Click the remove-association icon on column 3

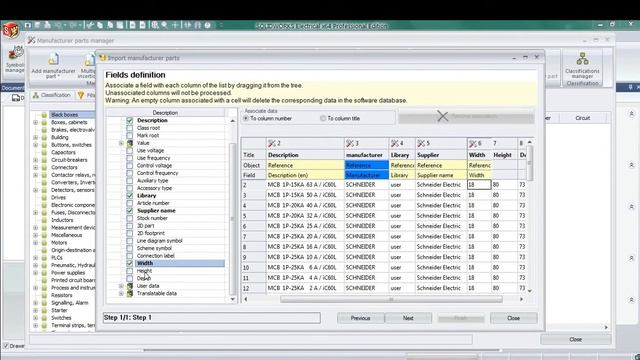pyautogui.click(x=350, y=143)
